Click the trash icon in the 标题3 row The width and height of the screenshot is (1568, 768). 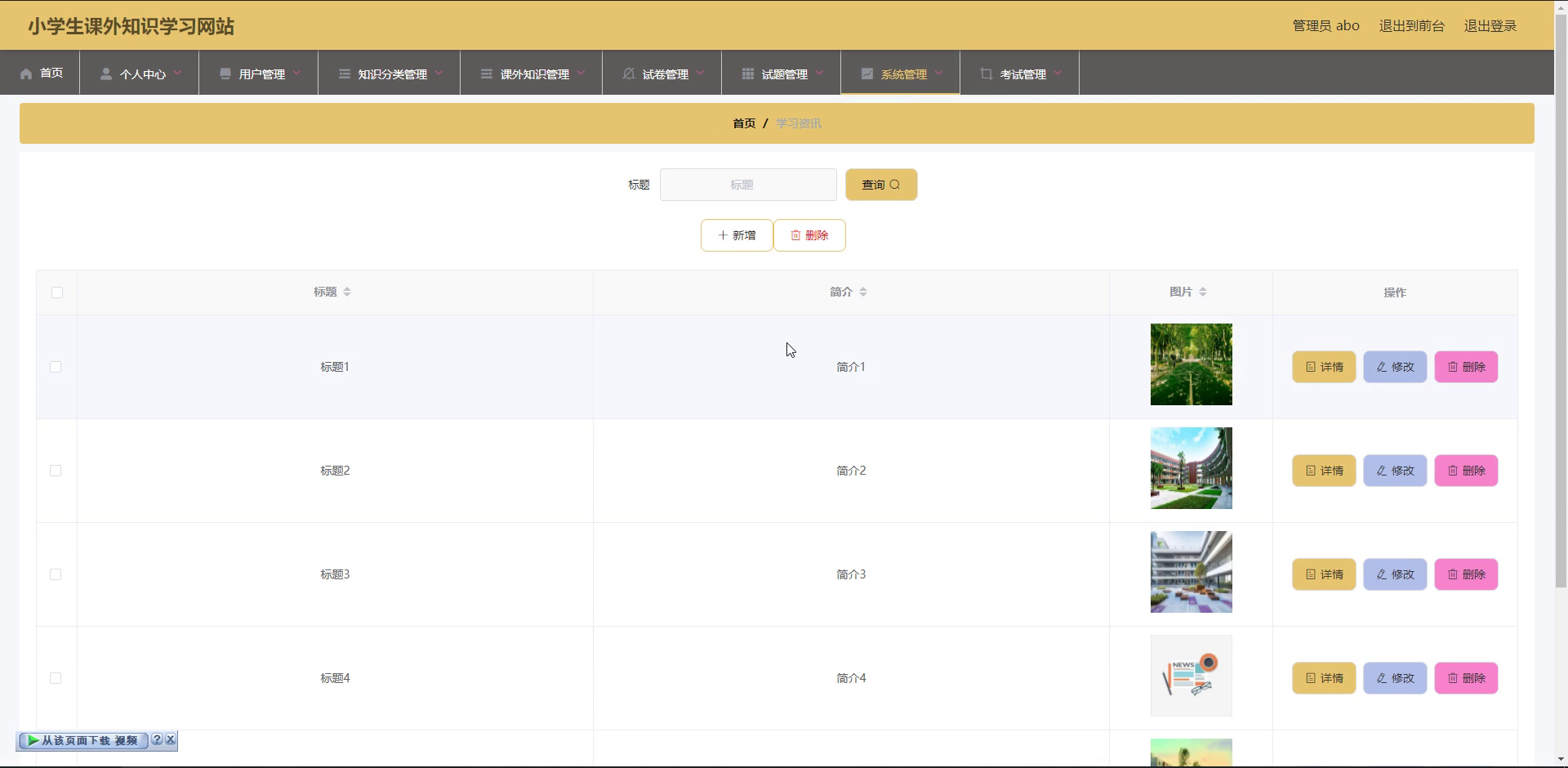click(1453, 574)
